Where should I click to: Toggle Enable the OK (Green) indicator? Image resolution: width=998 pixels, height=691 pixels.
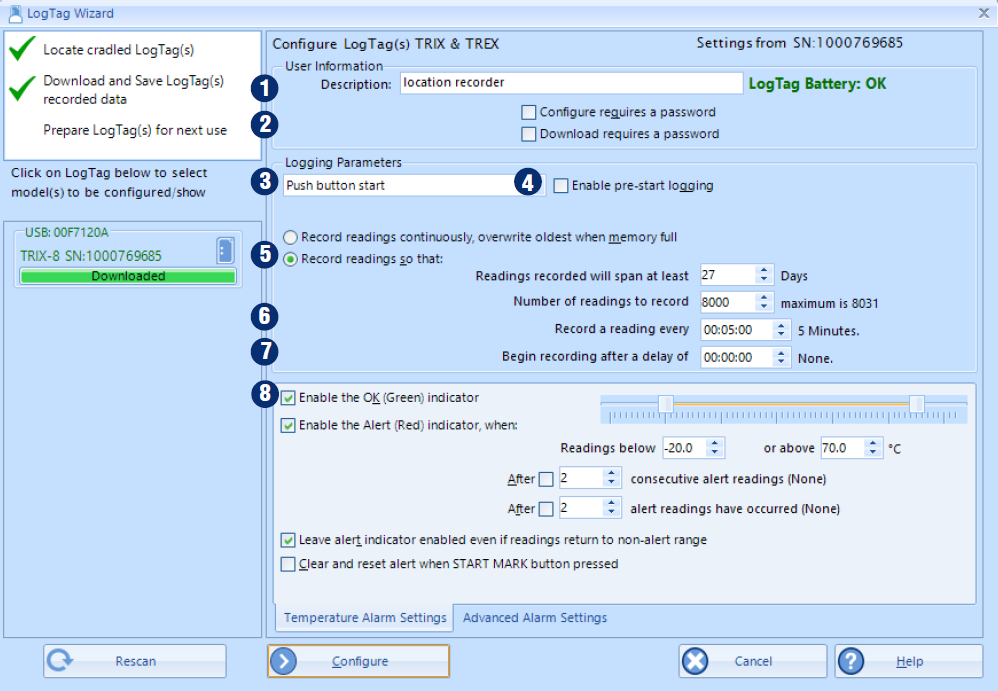pyautogui.click(x=288, y=398)
